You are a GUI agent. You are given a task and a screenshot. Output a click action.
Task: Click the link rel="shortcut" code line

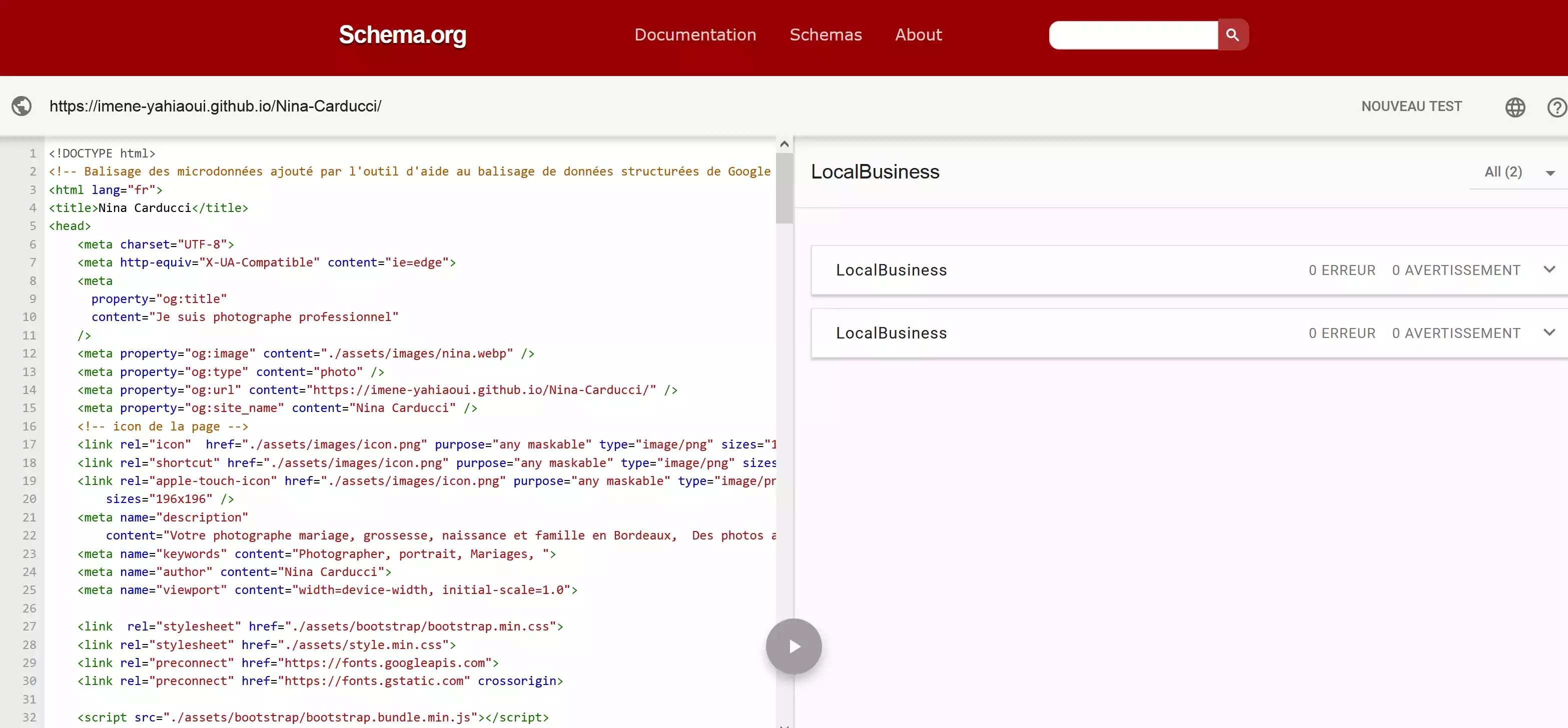(427, 463)
